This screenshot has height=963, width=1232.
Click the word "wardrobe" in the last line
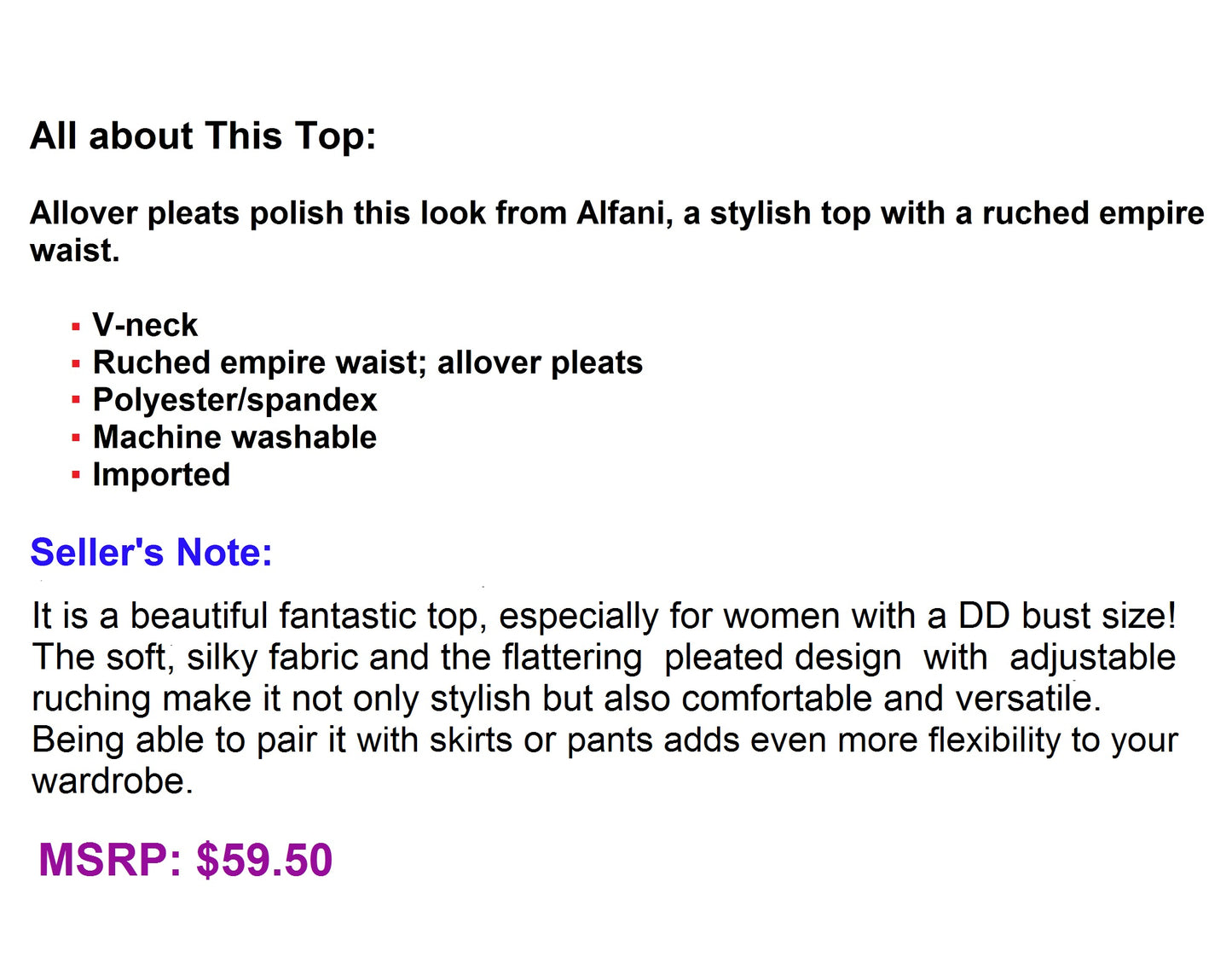click(x=107, y=781)
